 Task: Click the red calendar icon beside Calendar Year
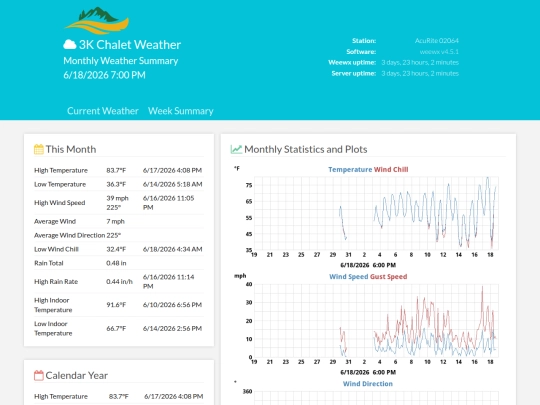click(39, 375)
